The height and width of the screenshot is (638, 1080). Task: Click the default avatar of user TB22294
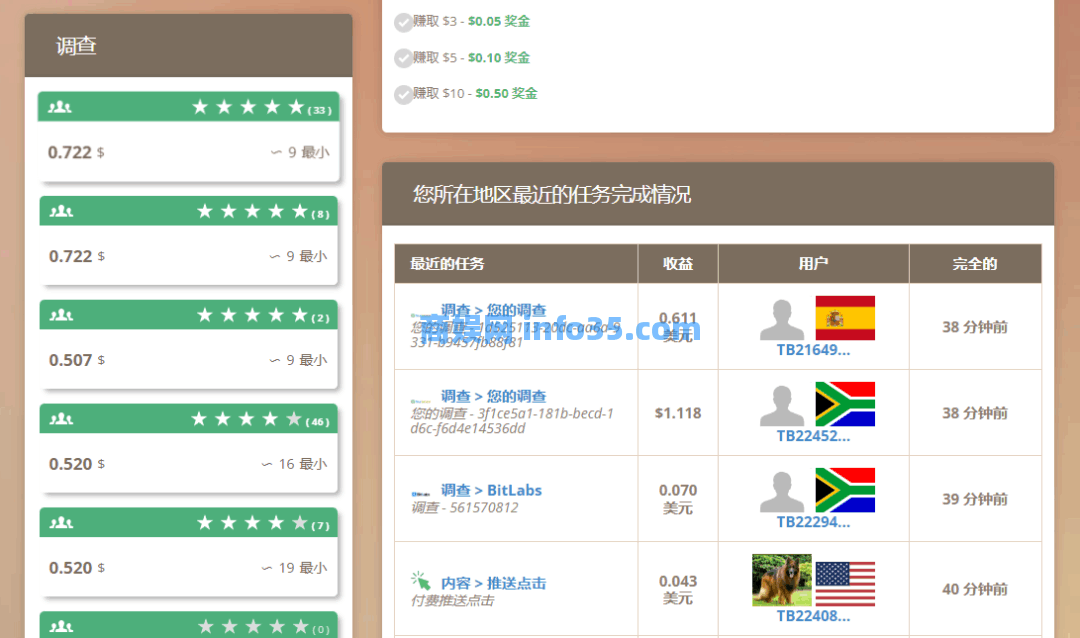782,492
